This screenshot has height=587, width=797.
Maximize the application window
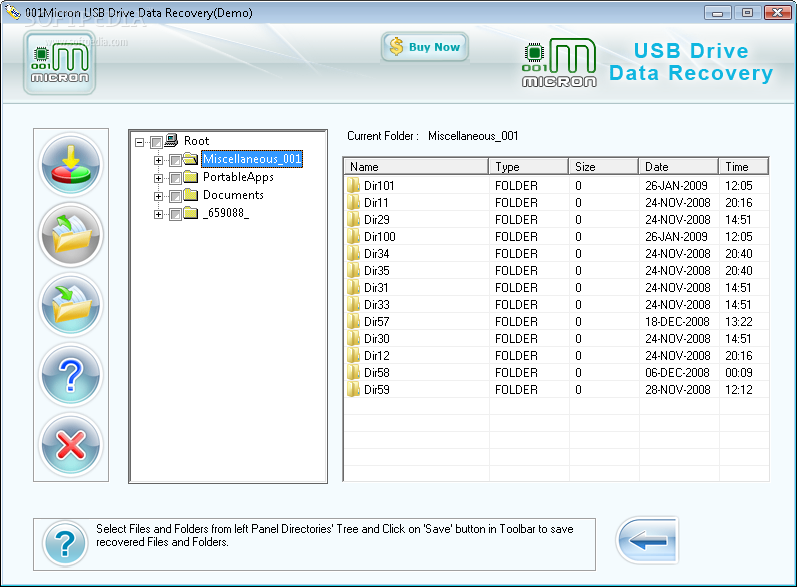(x=747, y=13)
